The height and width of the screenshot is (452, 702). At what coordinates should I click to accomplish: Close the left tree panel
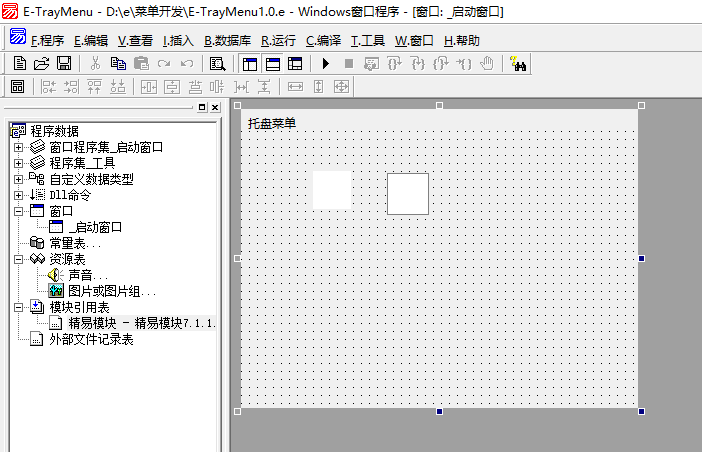215,107
